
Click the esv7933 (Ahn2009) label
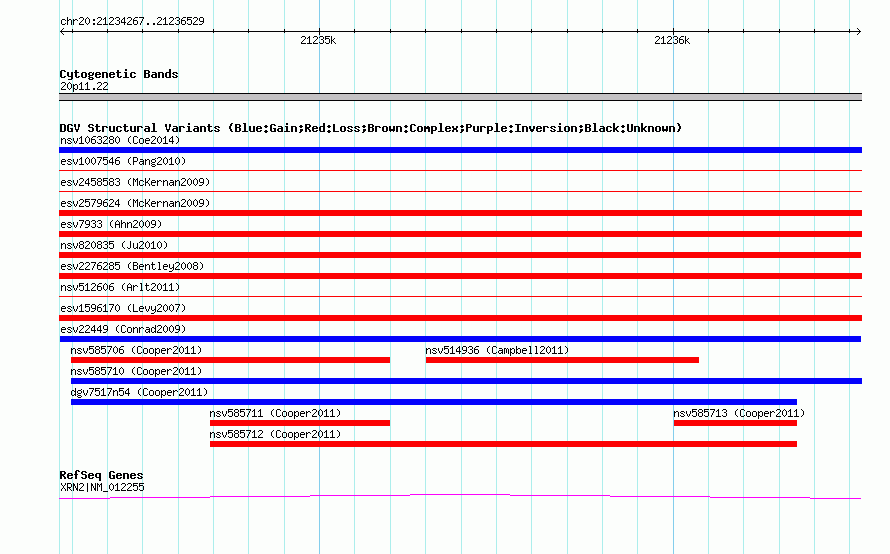111,224
